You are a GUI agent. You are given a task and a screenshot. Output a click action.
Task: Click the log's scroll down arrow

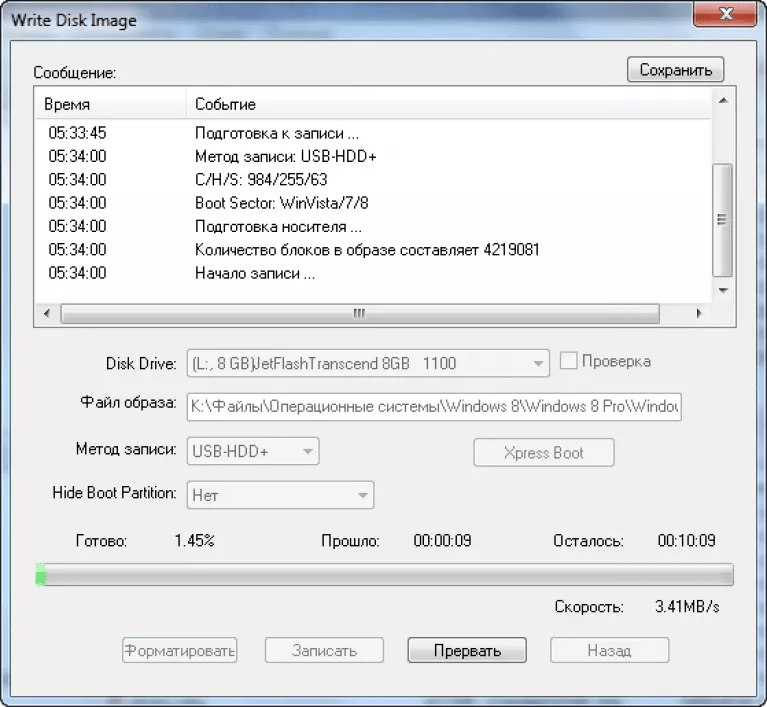click(x=723, y=290)
